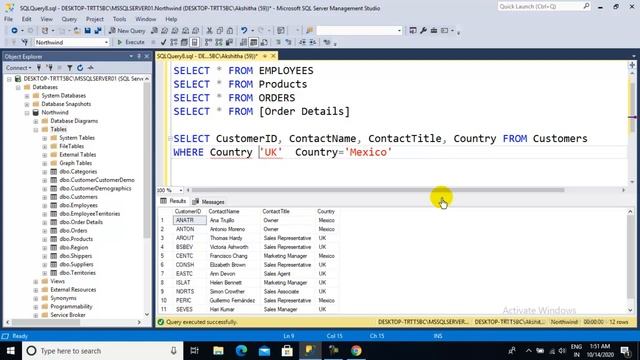The height and width of the screenshot is (360, 640).
Task: Click the CustomerID column header
Action: click(188, 211)
